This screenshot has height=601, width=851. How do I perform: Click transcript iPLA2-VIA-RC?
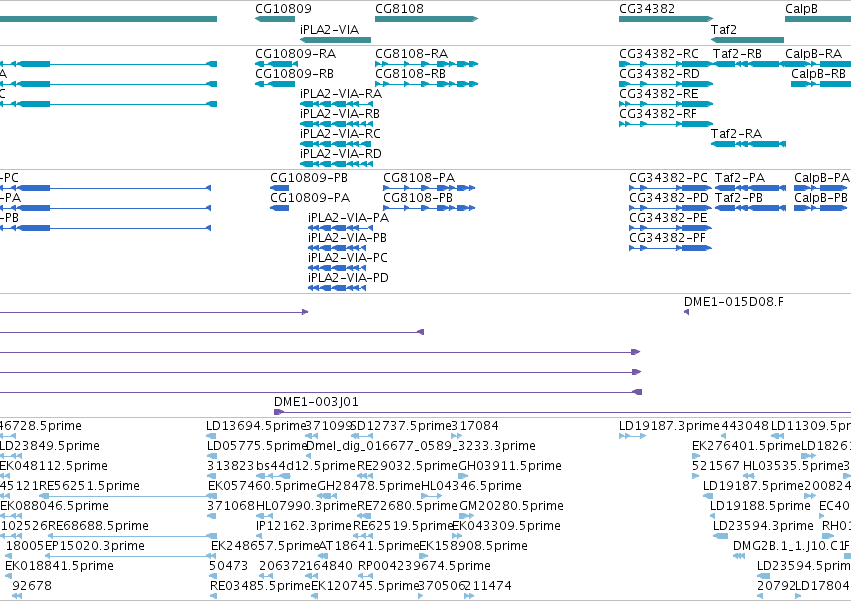340,134
